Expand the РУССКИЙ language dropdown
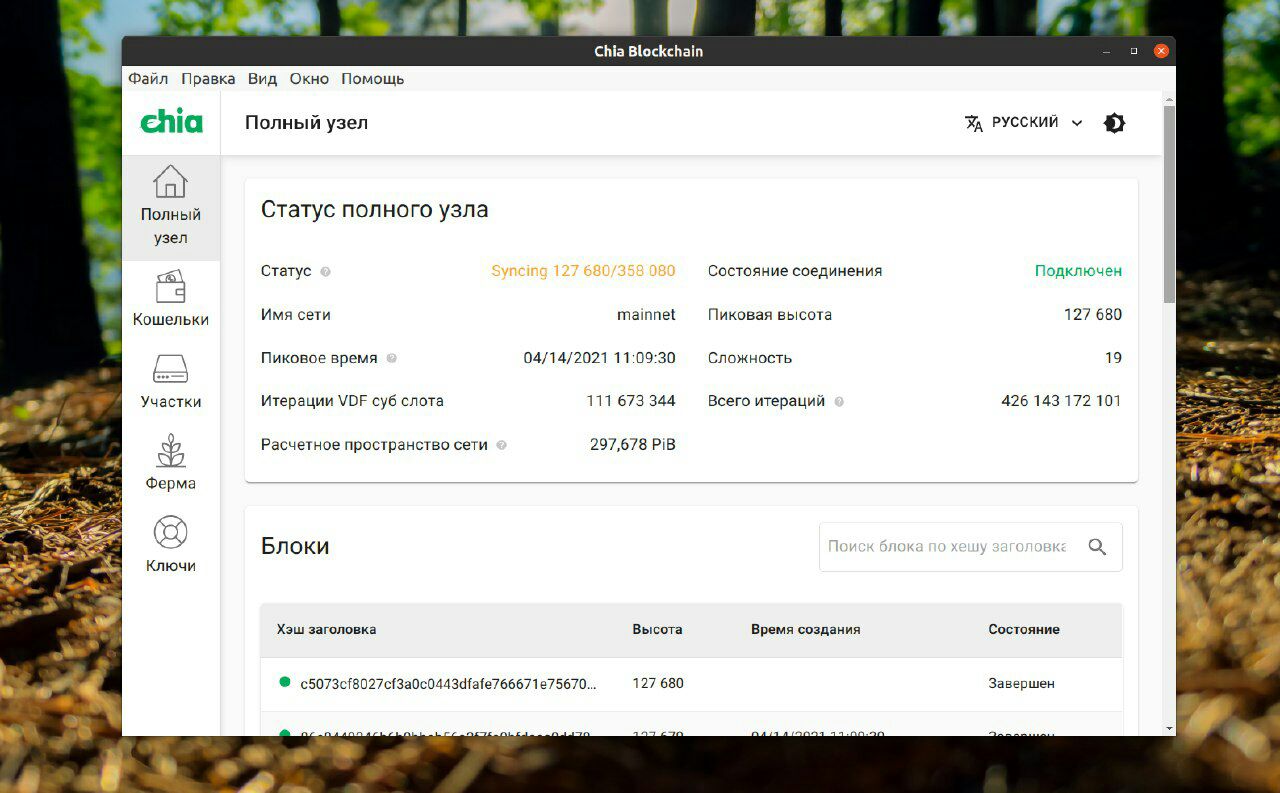1280x793 pixels. tap(1024, 123)
